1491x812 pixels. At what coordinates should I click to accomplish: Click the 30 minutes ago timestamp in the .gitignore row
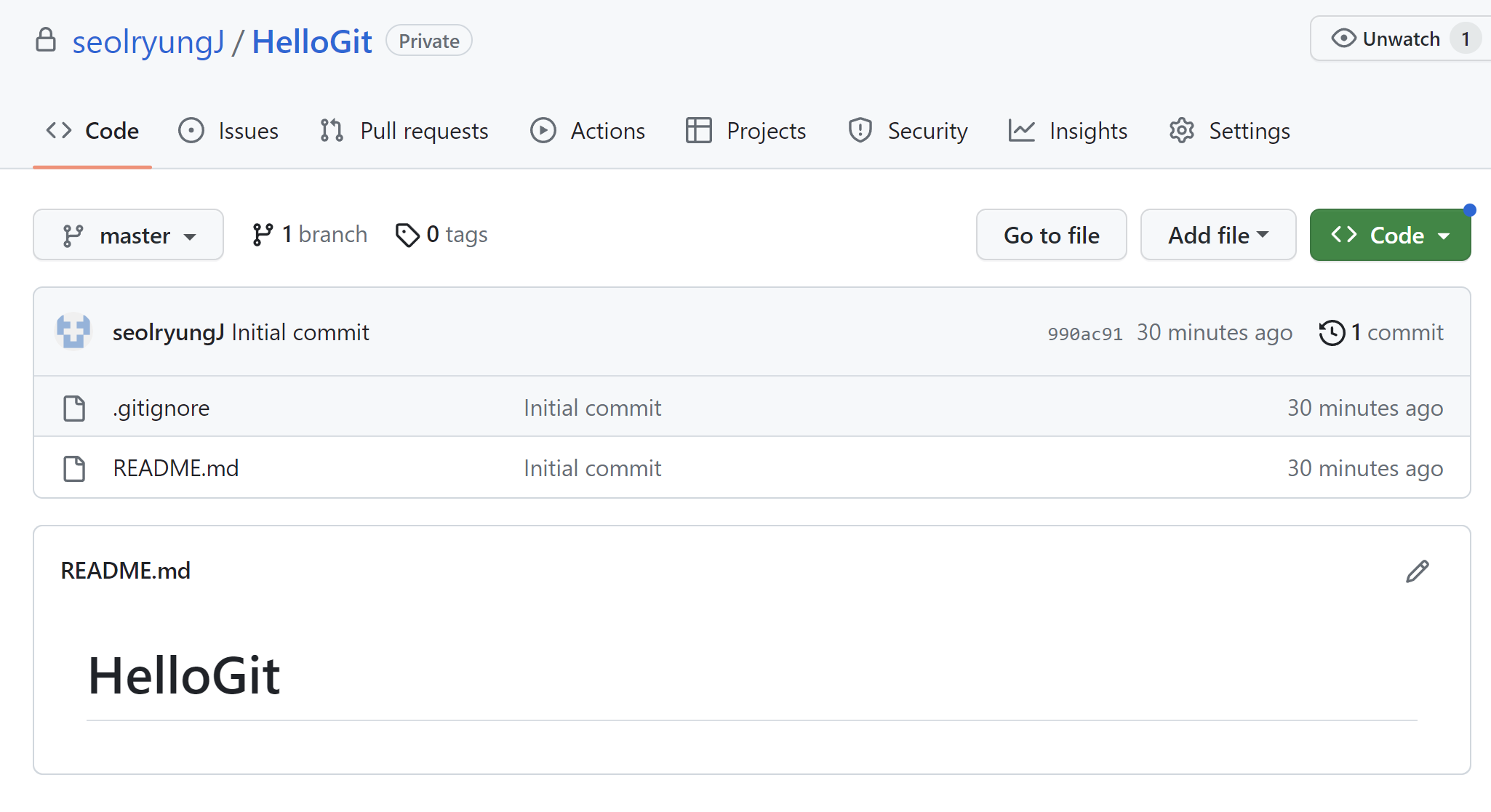click(x=1365, y=408)
